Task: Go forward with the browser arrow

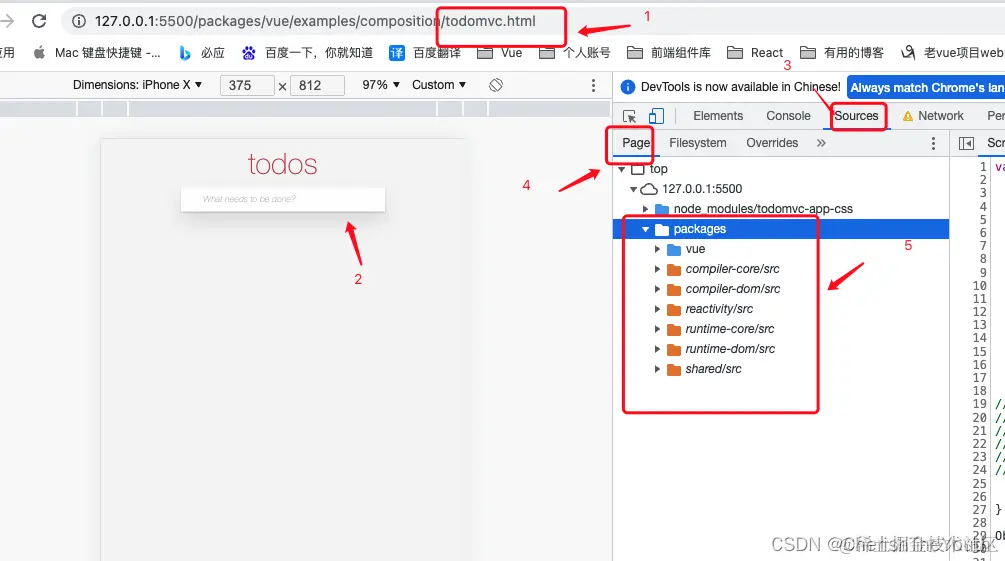Action: coord(8,21)
